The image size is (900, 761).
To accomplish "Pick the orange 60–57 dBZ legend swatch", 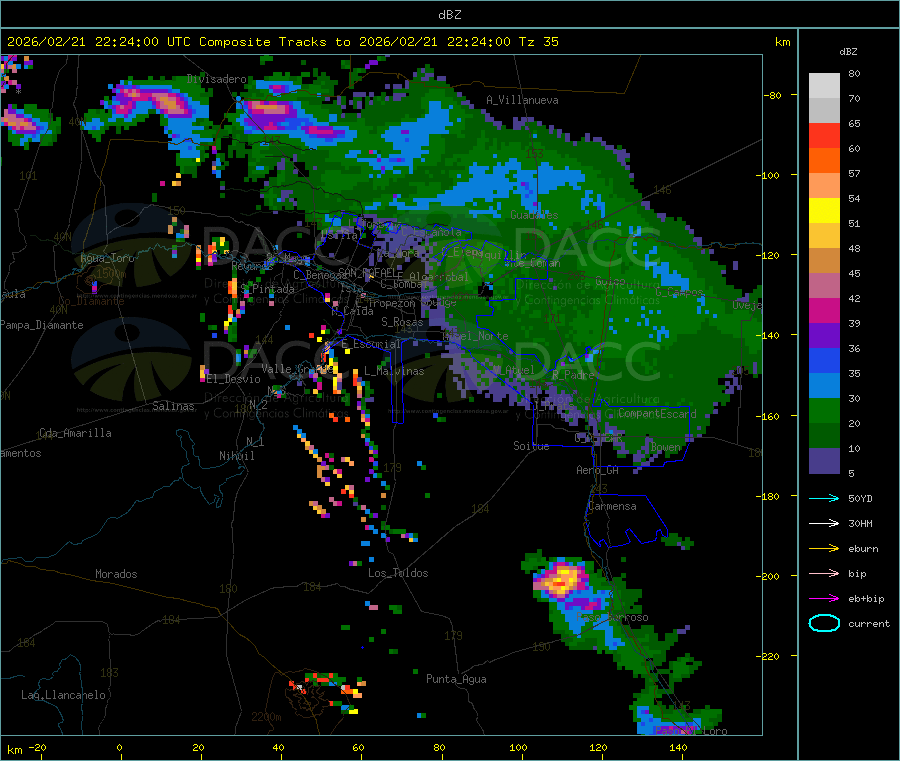I will coord(824,161).
